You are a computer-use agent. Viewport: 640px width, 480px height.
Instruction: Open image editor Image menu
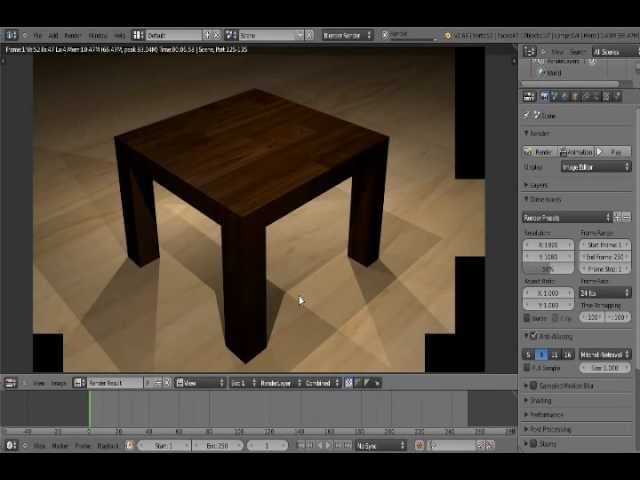click(x=58, y=383)
